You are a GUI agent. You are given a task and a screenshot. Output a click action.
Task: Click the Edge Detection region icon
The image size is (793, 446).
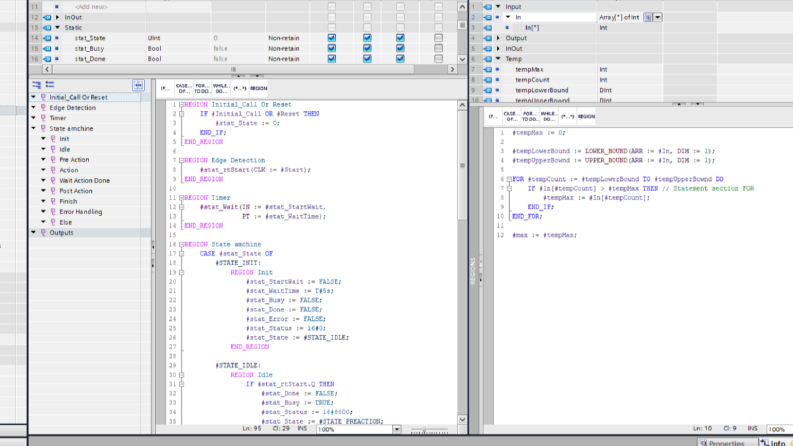43,108
